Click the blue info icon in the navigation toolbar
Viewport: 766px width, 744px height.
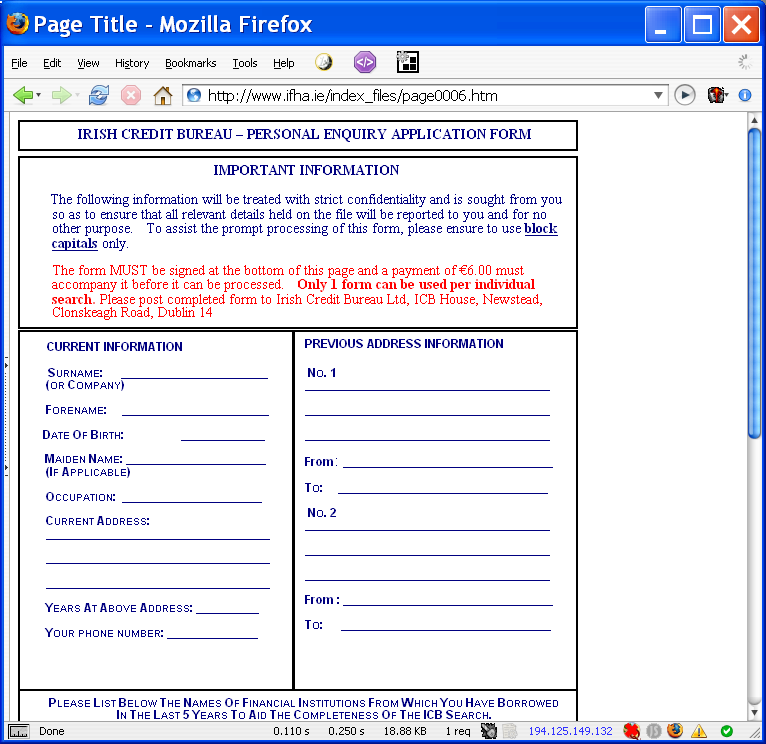(745, 95)
